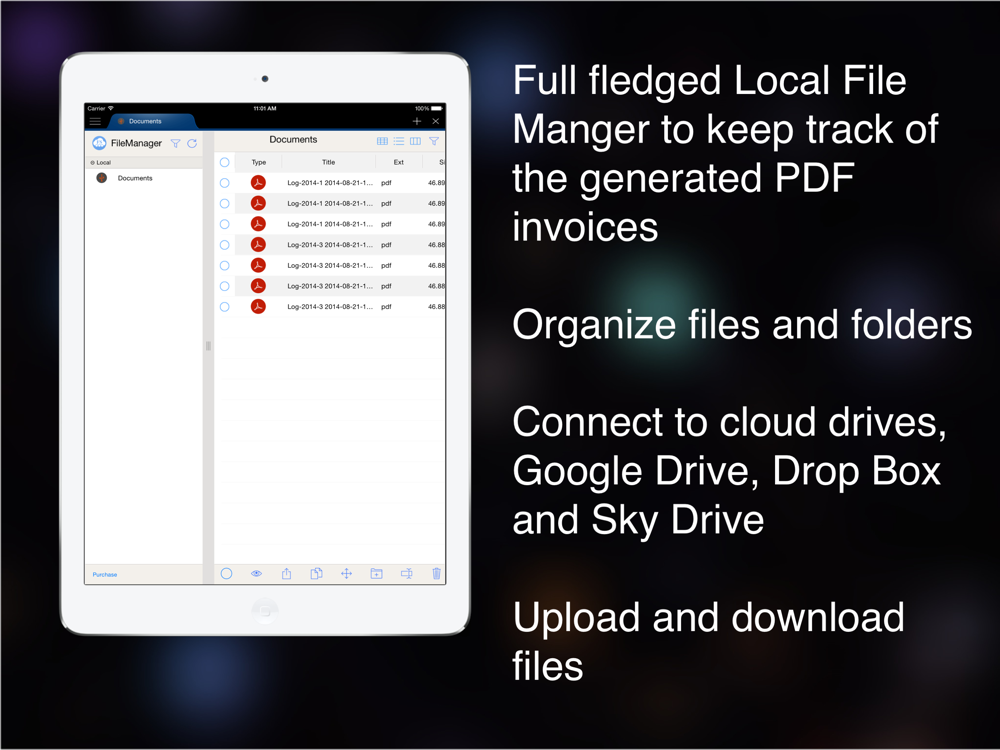Switch to list view layout
The width and height of the screenshot is (1000, 750).
(399, 141)
